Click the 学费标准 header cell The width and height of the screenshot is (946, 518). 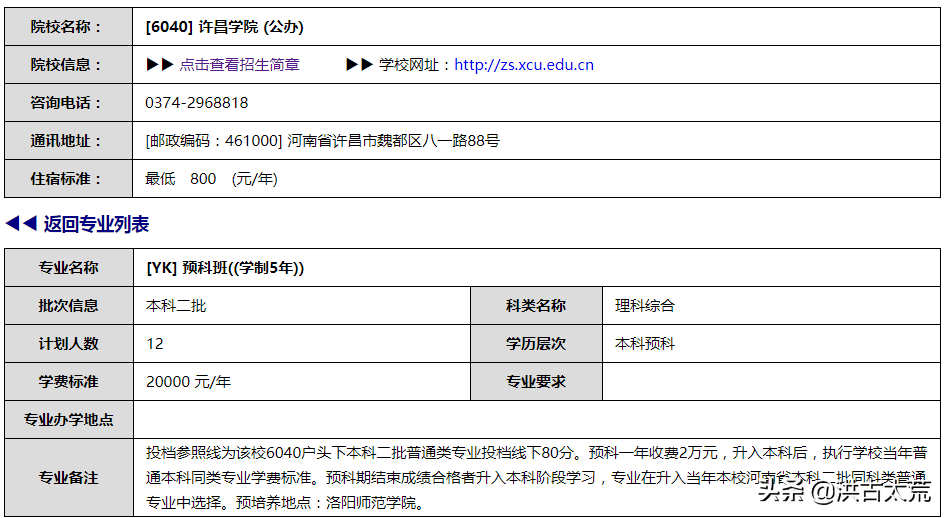point(69,382)
